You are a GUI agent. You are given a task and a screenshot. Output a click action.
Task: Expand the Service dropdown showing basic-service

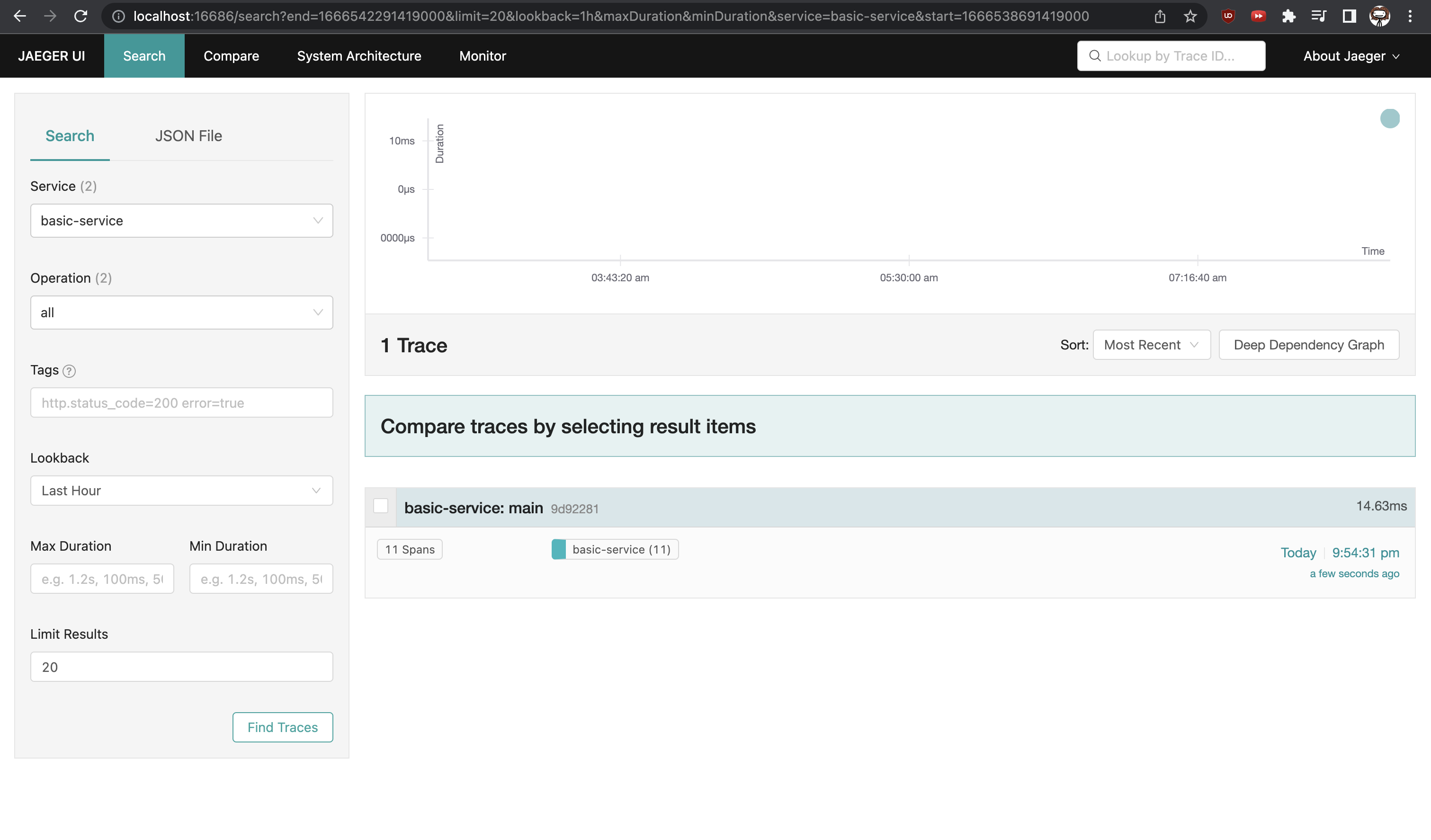[x=181, y=220]
